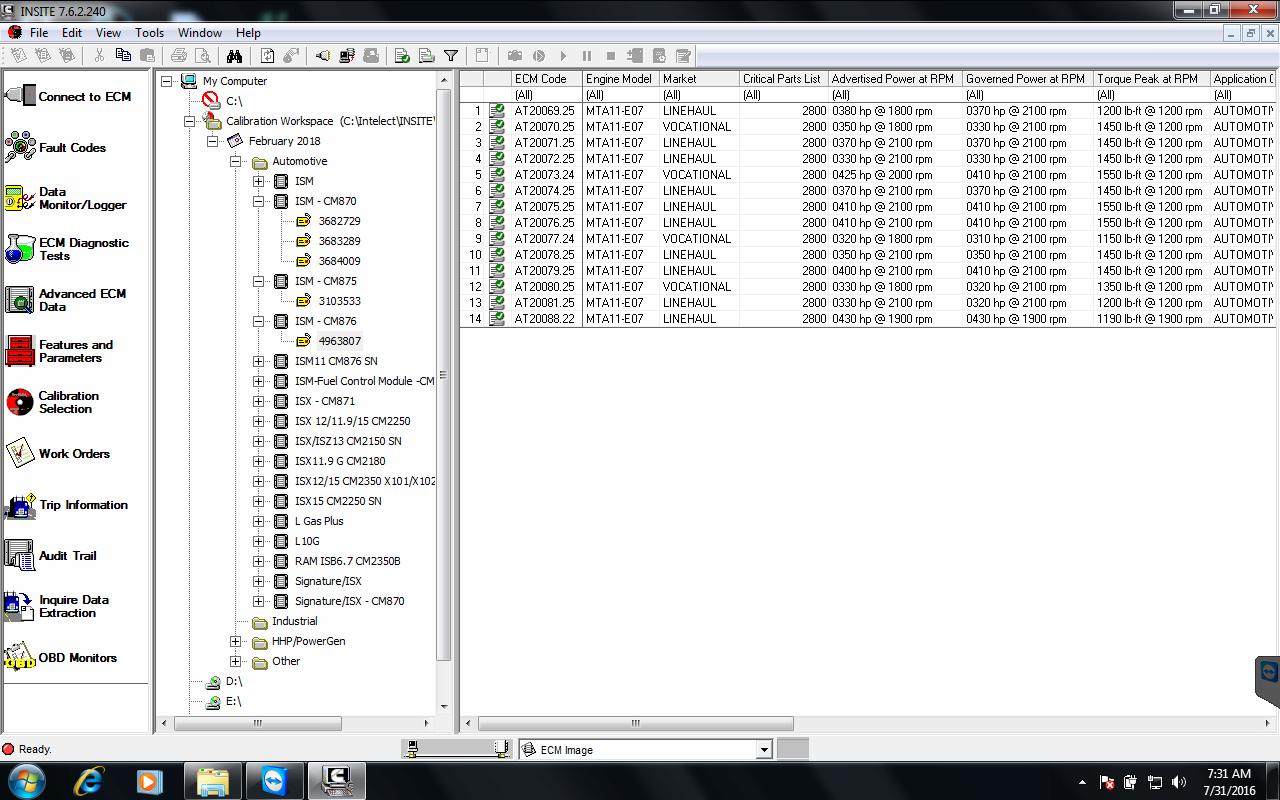Sort by Critical Parts List column header
The image size is (1280, 800).
[783, 79]
